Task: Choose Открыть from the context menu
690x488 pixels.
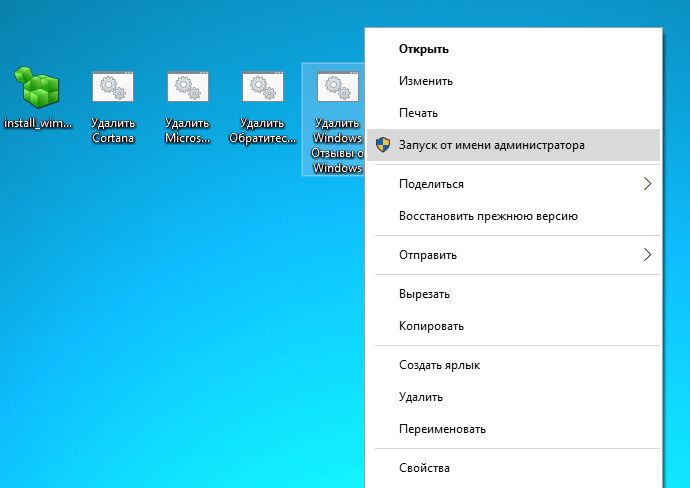Action: tap(423, 48)
